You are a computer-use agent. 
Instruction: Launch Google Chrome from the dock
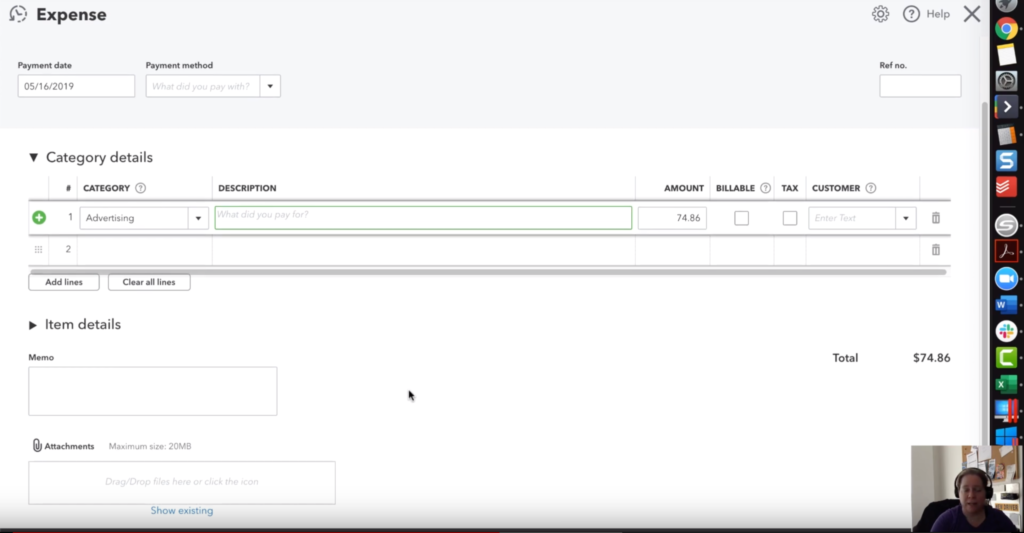pyautogui.click(x=1006, y=29)
